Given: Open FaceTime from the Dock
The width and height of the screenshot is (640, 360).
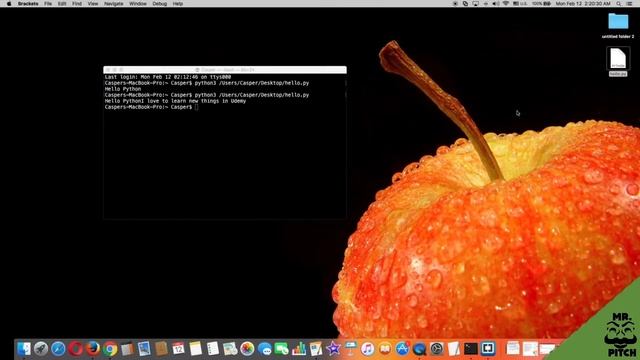Looking at the screenshot, I should click(x=282, y=349).
